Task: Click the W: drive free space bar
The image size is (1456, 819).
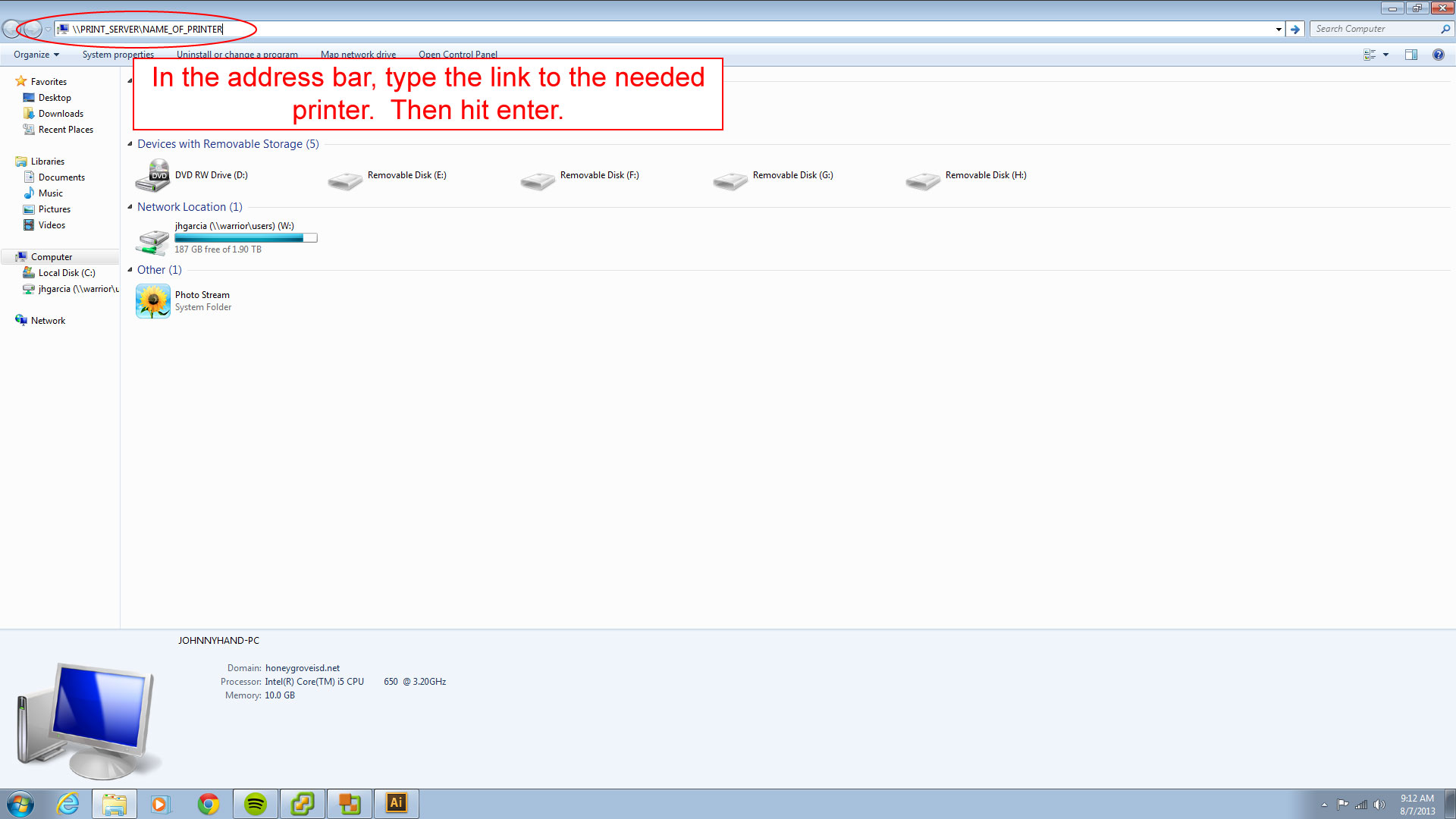Action: [x=246, y=238]
